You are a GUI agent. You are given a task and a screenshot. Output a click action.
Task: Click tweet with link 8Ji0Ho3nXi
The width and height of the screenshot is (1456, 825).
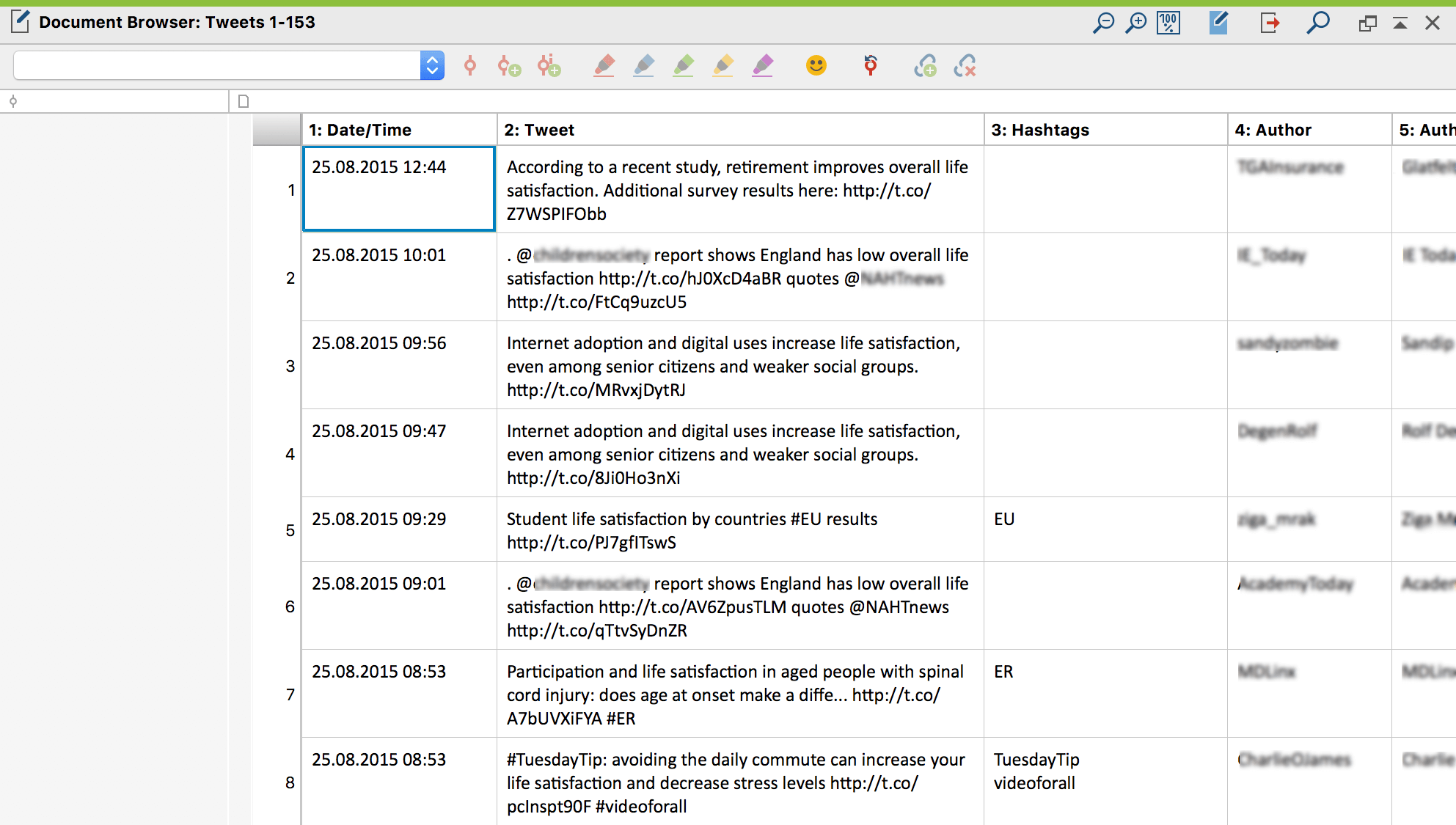pos(740,454)
